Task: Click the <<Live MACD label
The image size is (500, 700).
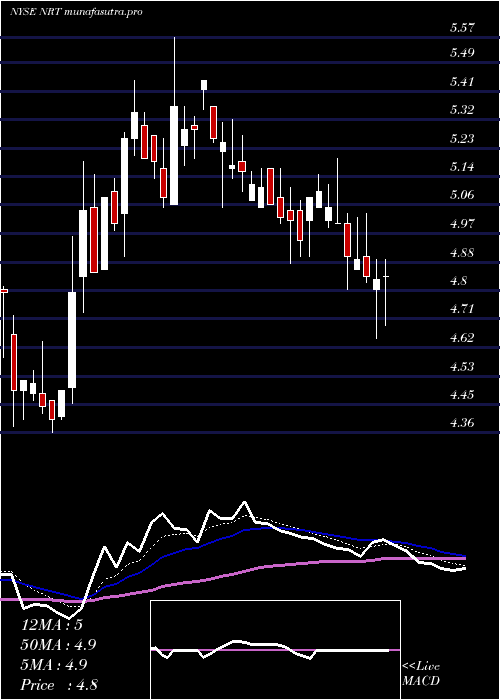Action: 421,674
